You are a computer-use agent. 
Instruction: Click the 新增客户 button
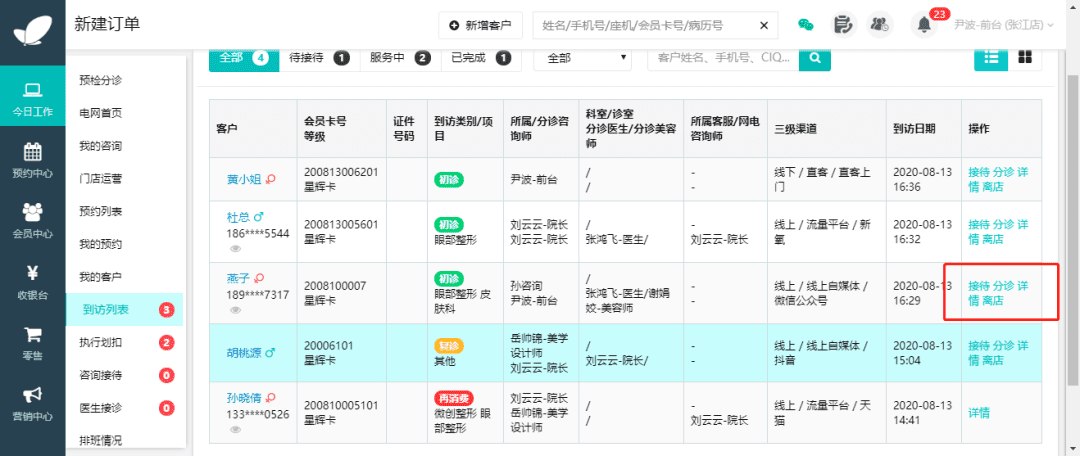(480, 25)
